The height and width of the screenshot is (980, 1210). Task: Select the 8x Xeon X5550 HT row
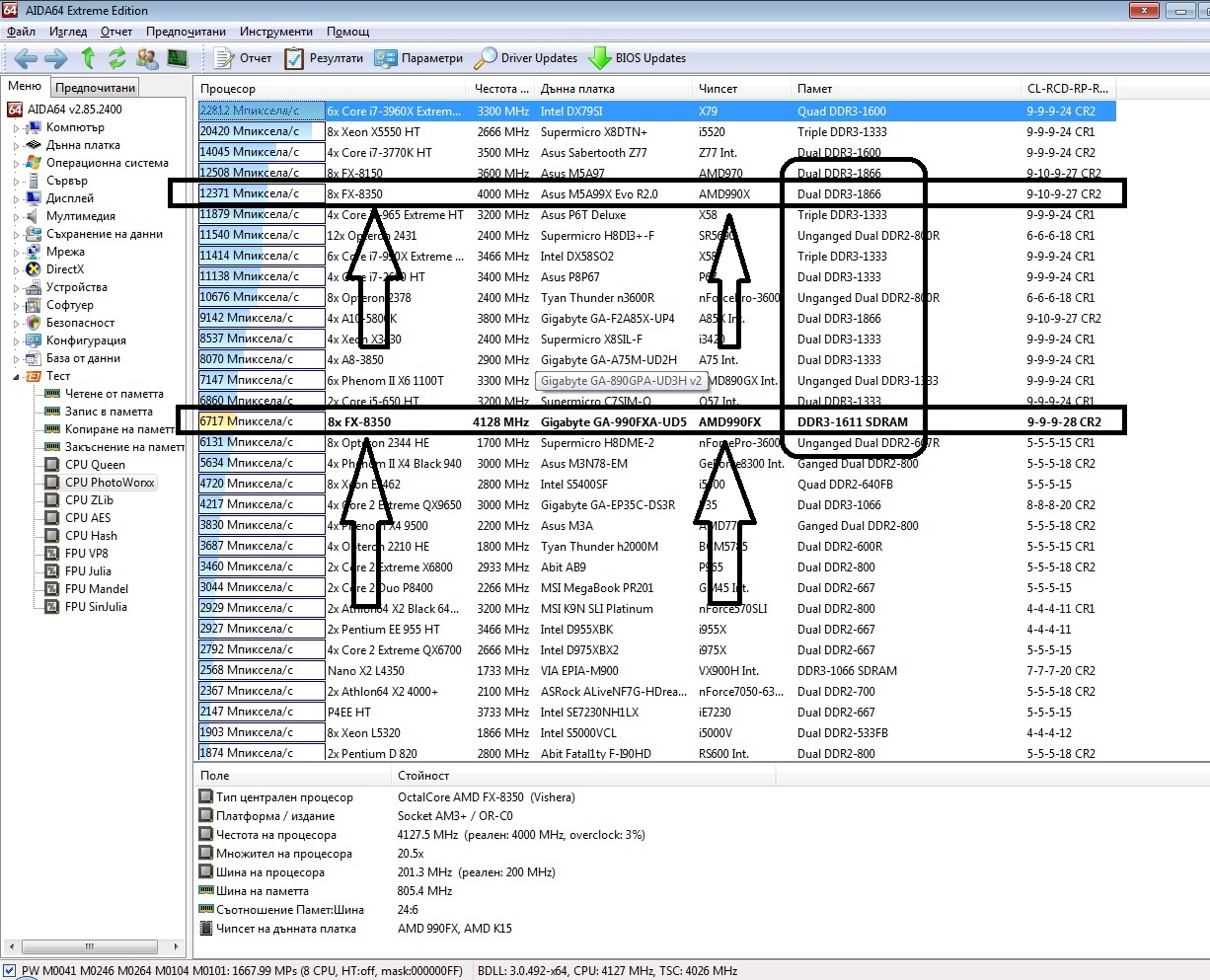coord(657,132)
